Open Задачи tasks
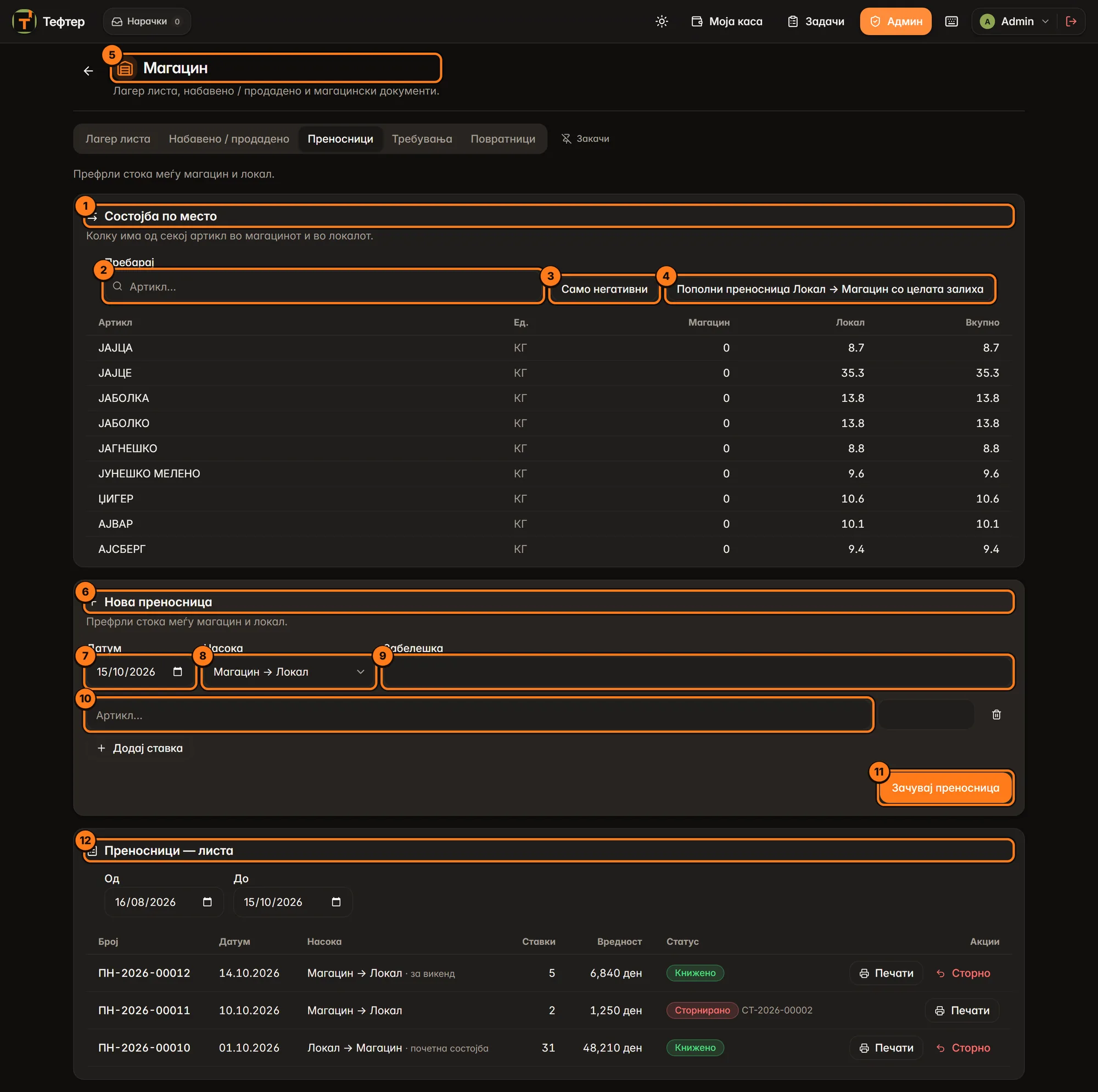The width and height of the screenshot is (1098, 1092). (816, 21)
